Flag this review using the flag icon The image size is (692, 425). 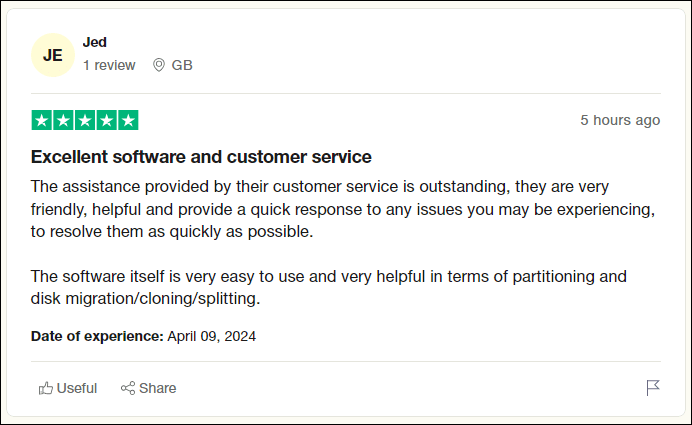click(x=653, y=388)
